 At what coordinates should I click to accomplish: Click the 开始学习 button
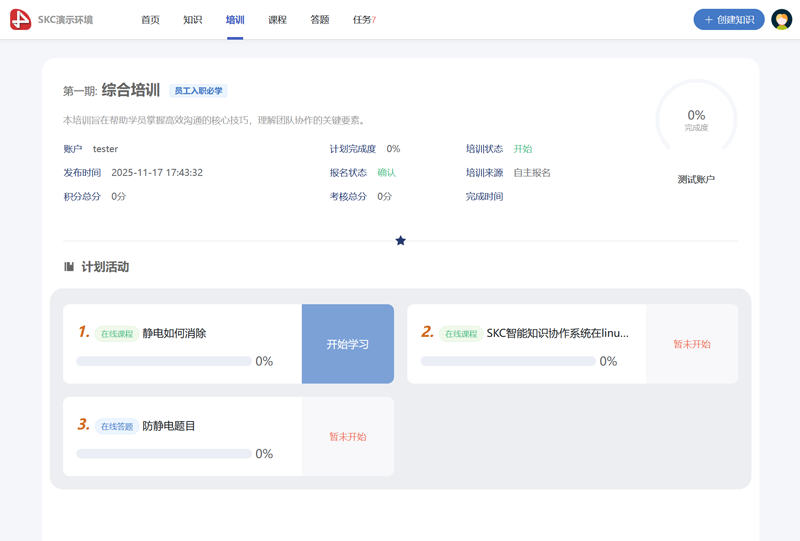(x=347, y=344)
